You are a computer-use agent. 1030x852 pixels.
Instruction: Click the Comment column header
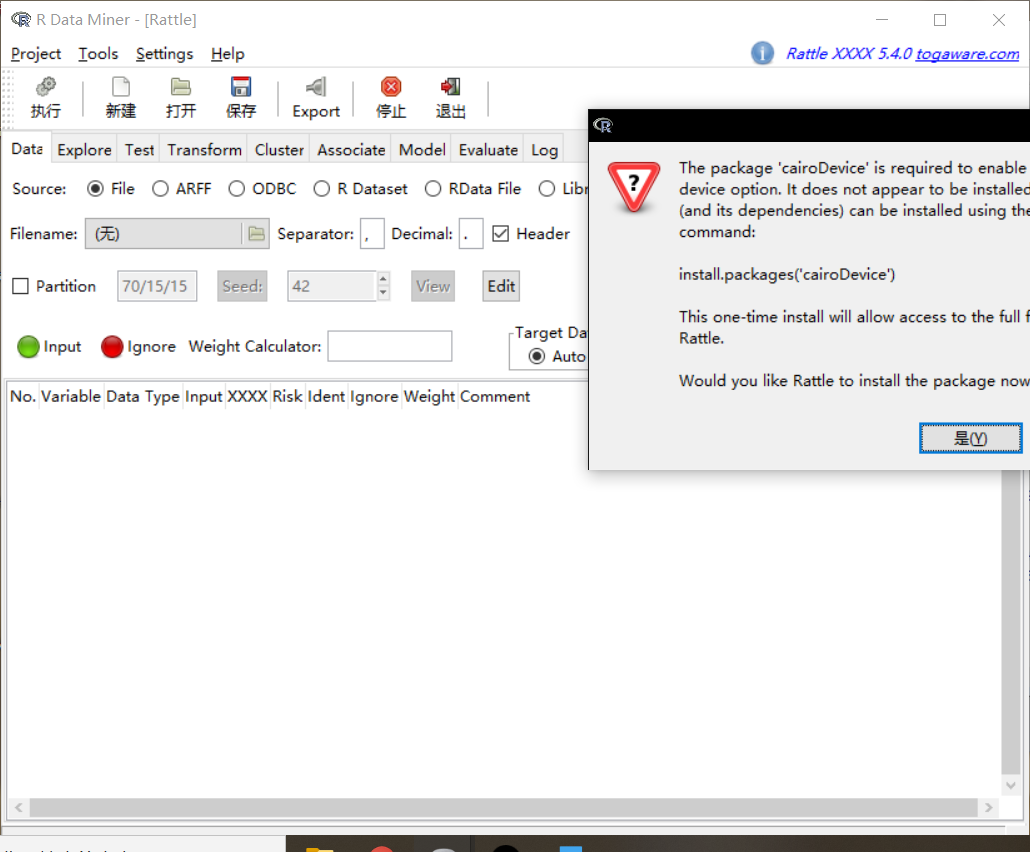tap(495, 397)
